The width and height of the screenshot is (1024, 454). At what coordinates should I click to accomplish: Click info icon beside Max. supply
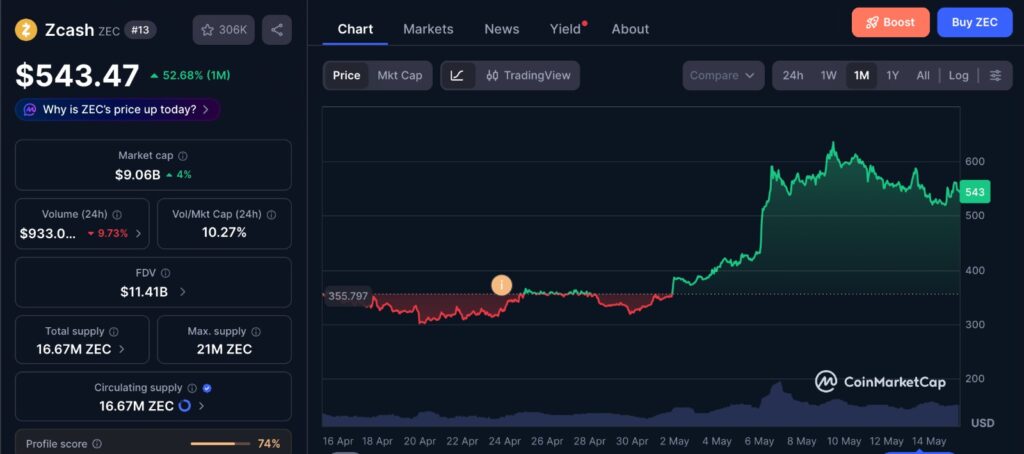click(256, 332)
